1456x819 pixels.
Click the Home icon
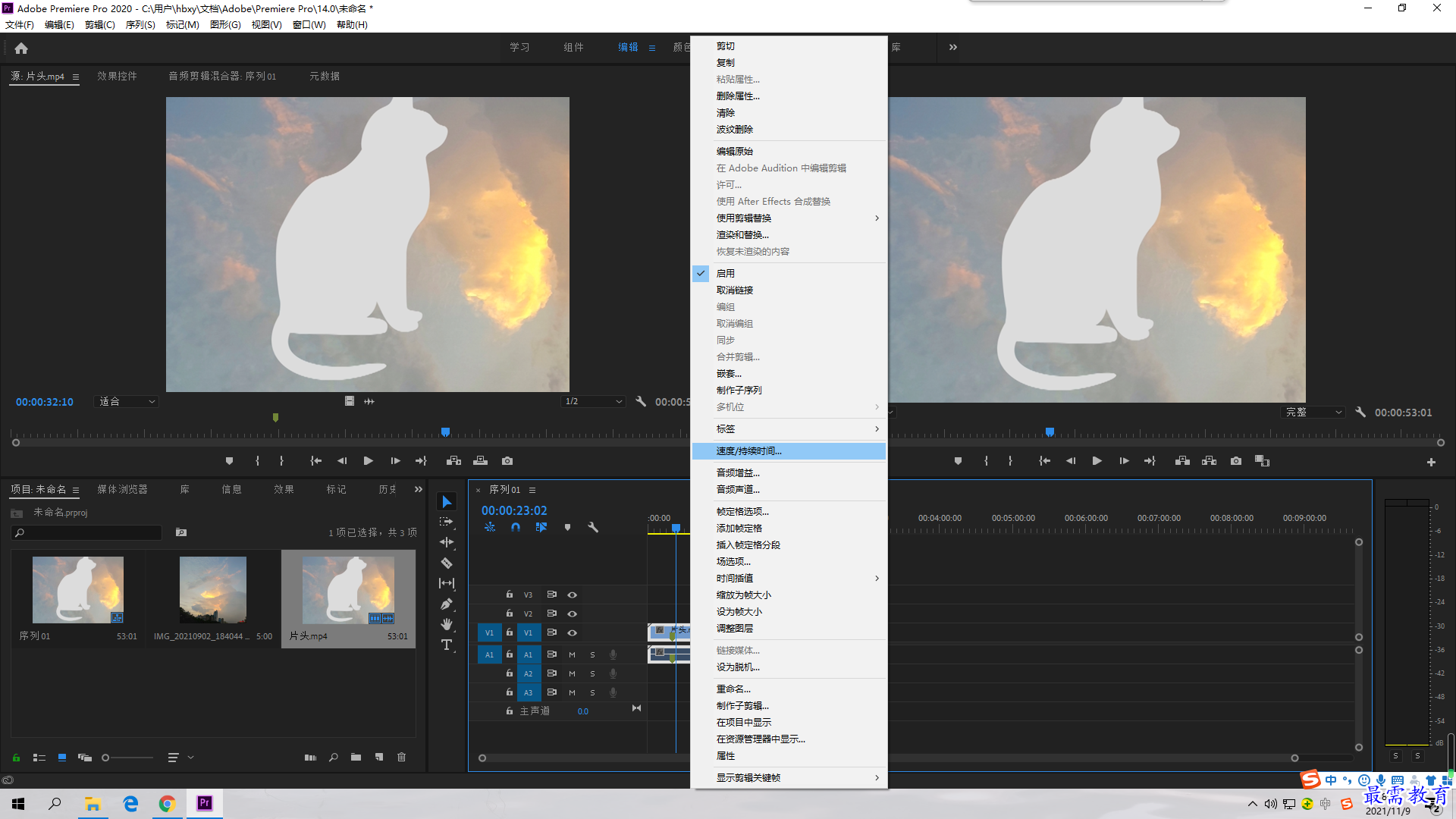(x=21, y=48)
